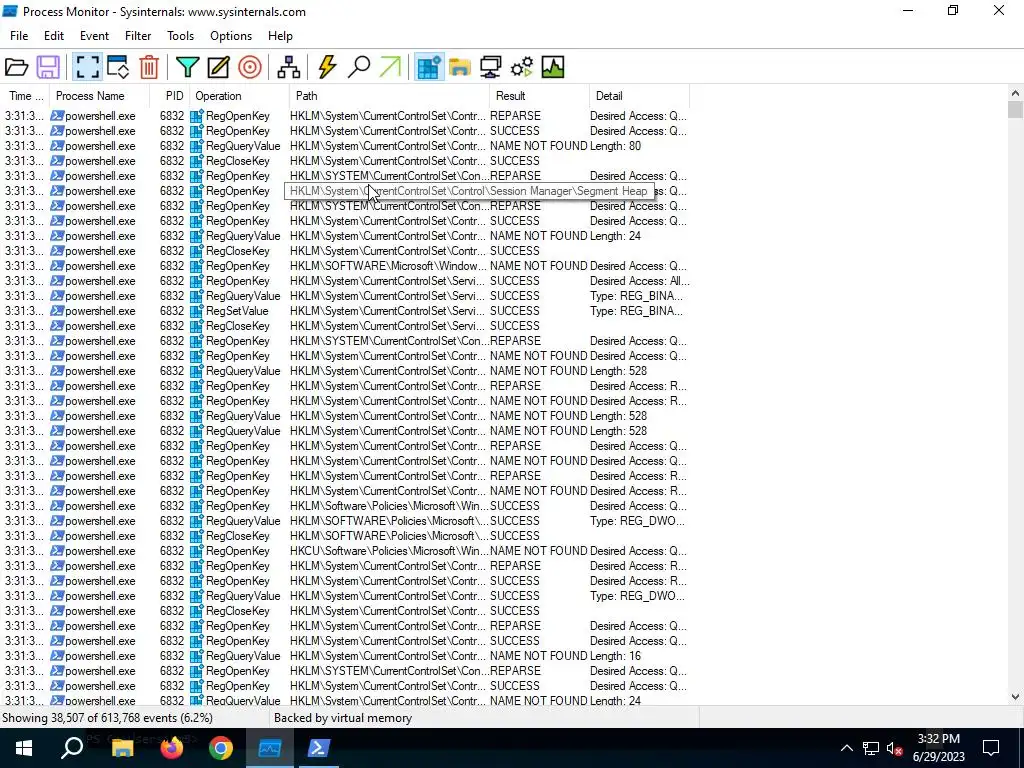
Task: Open taskbar Search
Action: [x=72, y=748]
